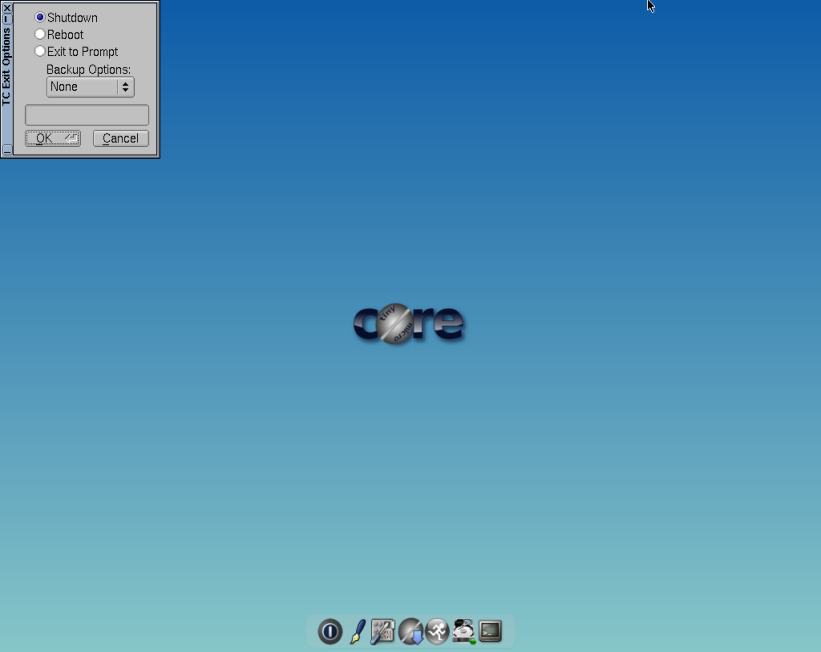
Task: Click the bottom button on vertical title bar
Action: 7,149
